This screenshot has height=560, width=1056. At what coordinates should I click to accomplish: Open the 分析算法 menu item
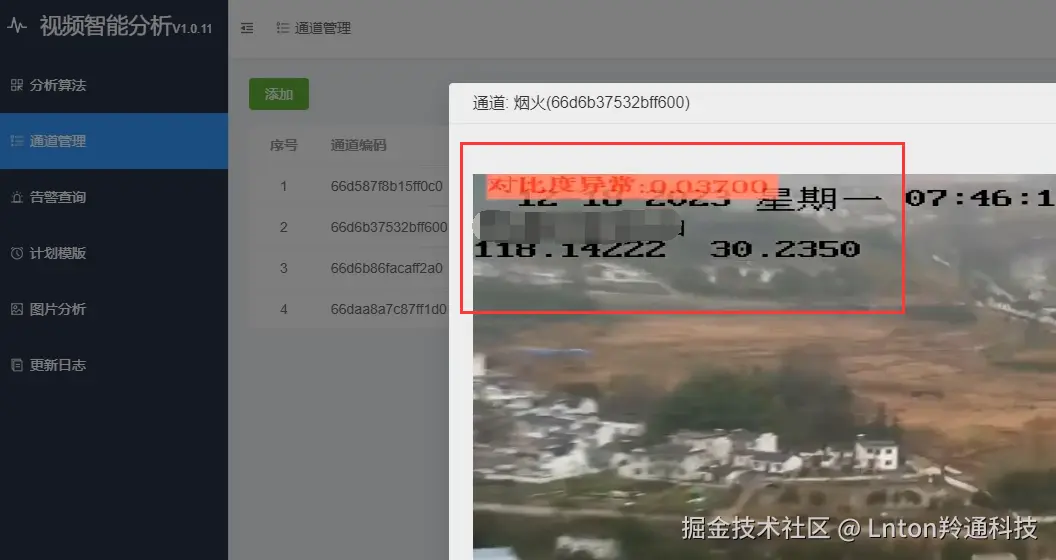[114, 85]
